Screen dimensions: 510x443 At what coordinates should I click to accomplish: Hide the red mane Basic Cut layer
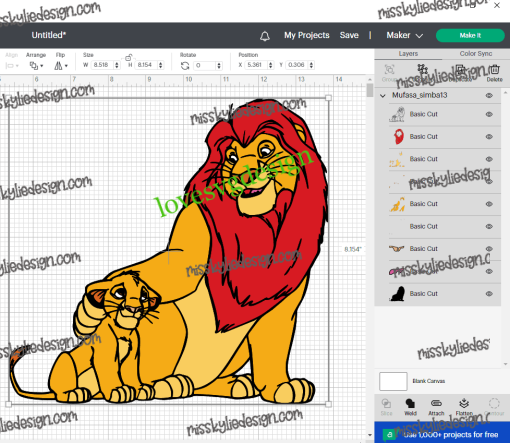coord(489,137)
